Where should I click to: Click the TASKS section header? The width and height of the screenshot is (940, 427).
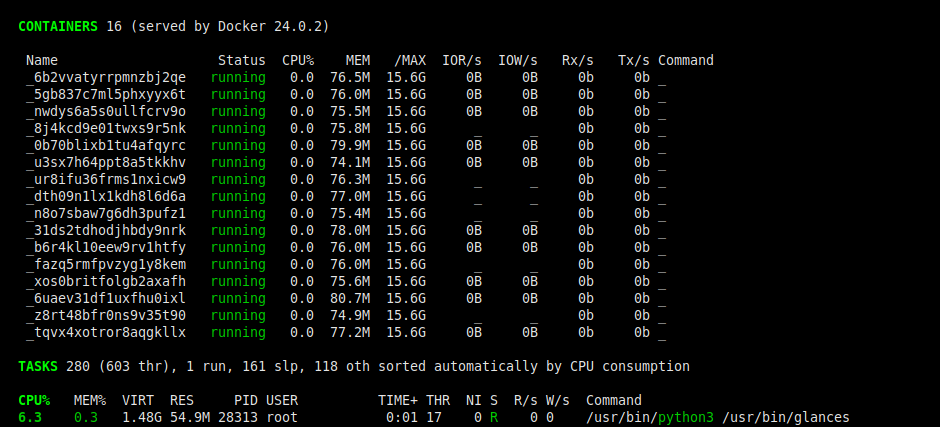point(38,366)
